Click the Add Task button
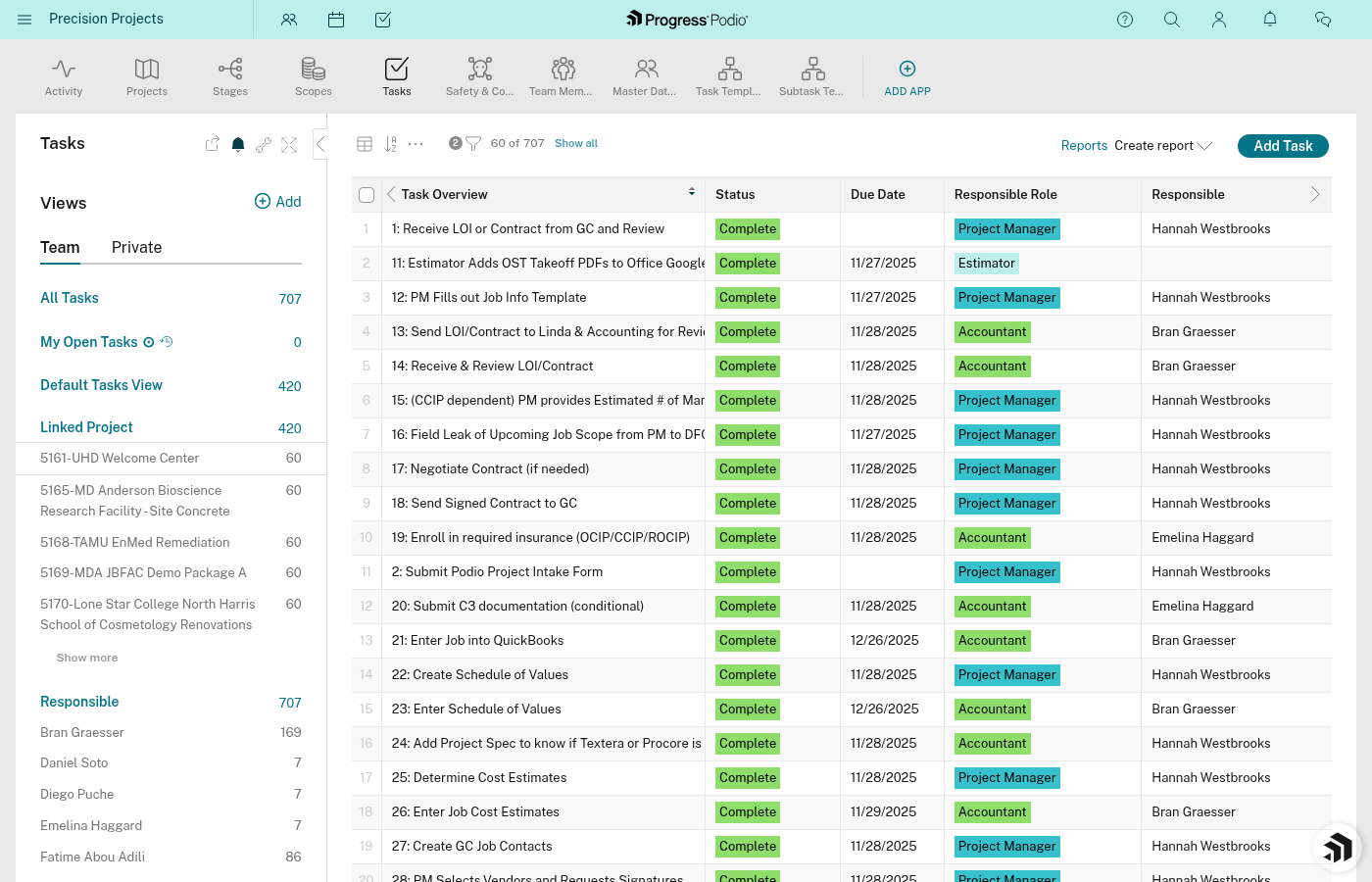This screenshot has height=882, width=1372. point(1283,145)
